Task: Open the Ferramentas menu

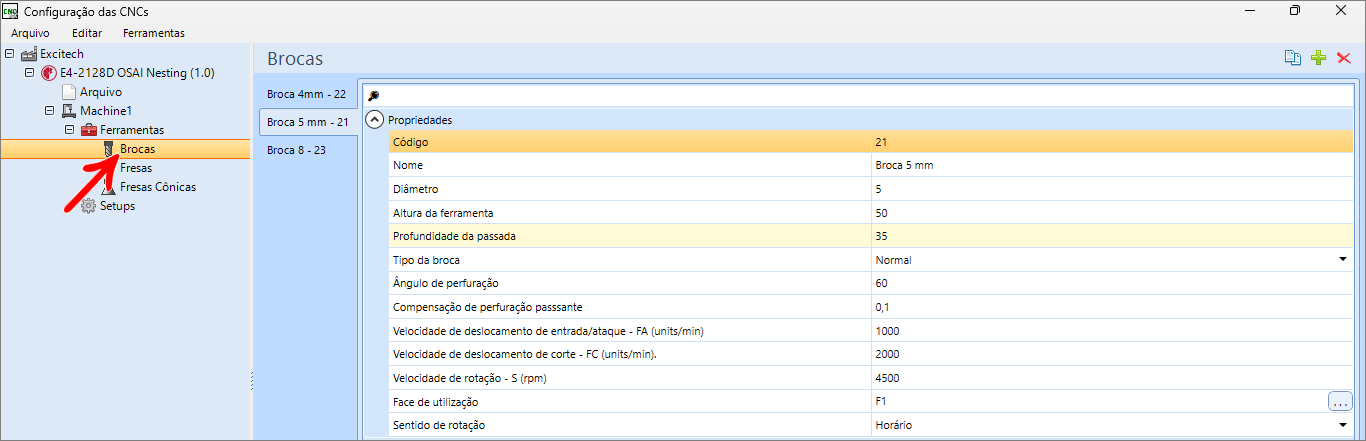Action: tap(153, 33)
